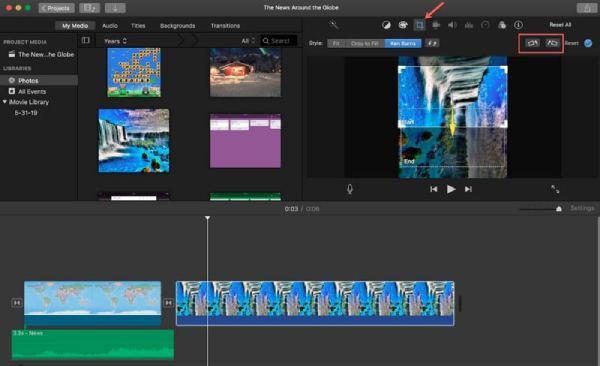Swap Ken Burns start and end
This screenshot has width=600, height=366.
pos(432,43)
